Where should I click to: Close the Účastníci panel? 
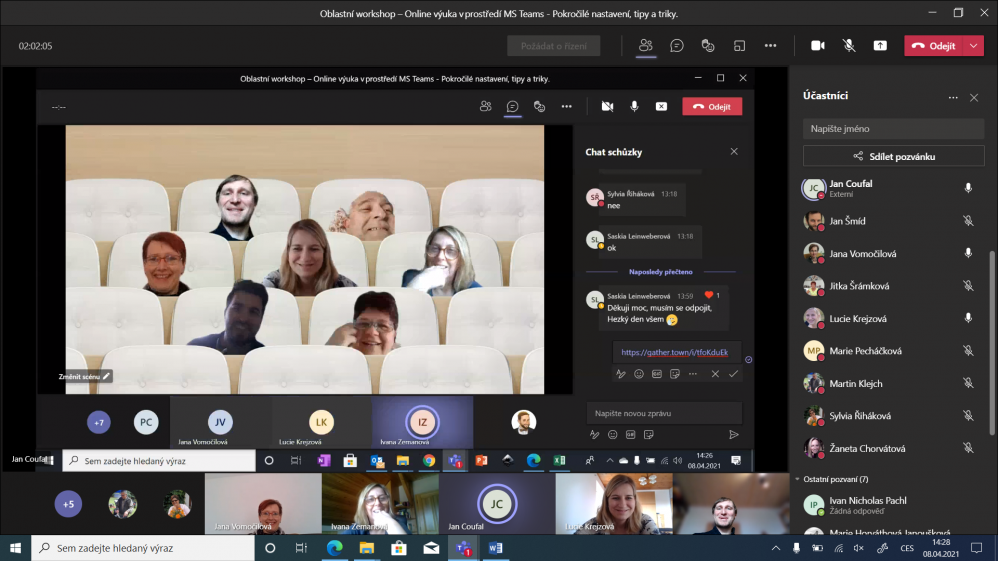(974, 97)
